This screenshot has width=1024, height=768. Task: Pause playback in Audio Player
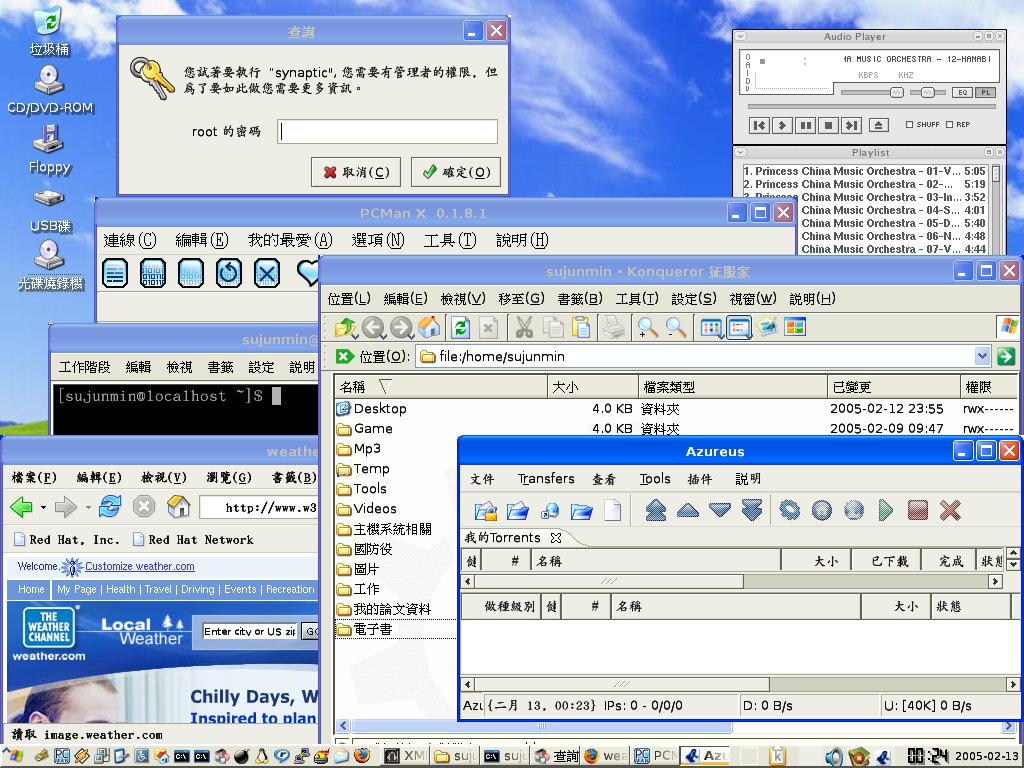(806, 125)
